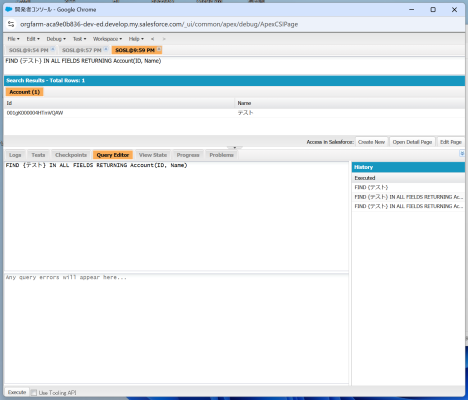
Task: Enable the Use Tooling API checkbox
Action: coord(34,393)
